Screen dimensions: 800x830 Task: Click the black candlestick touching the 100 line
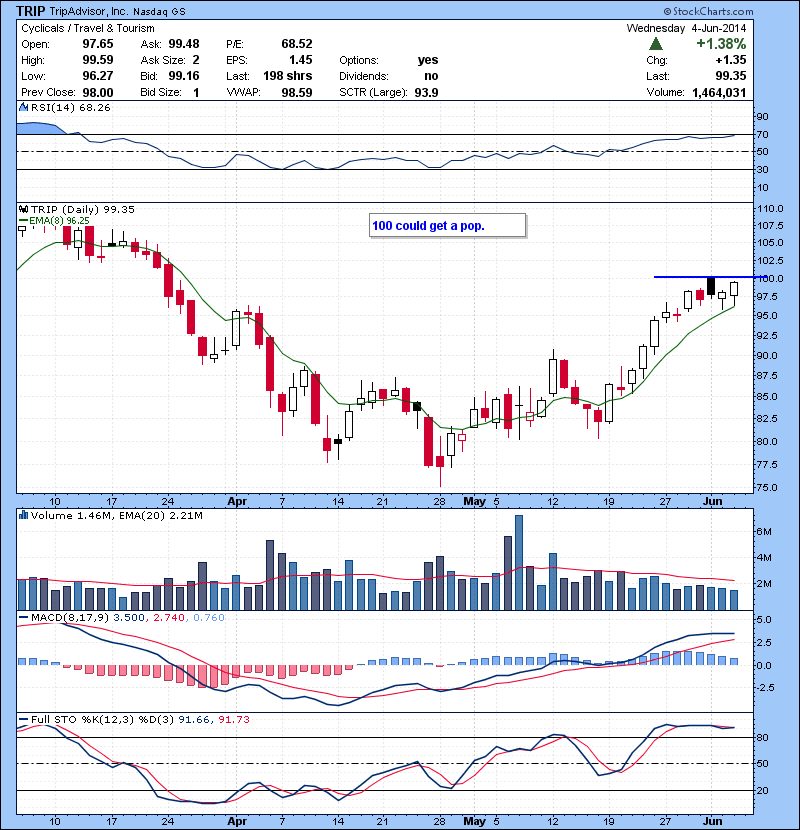point(711,286)
